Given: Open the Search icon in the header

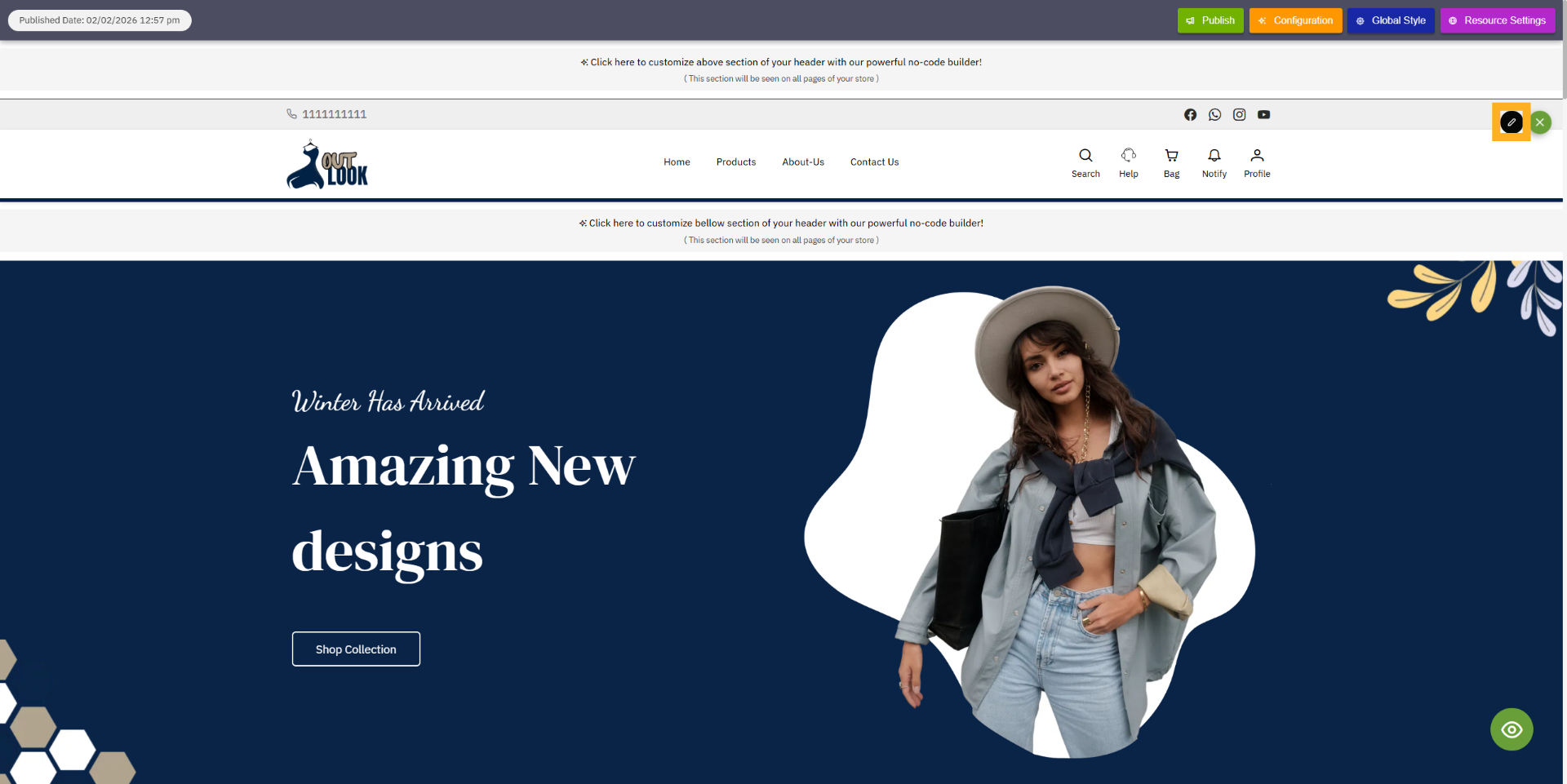Looking at the screenshot, I should (x=1085, y=155).
